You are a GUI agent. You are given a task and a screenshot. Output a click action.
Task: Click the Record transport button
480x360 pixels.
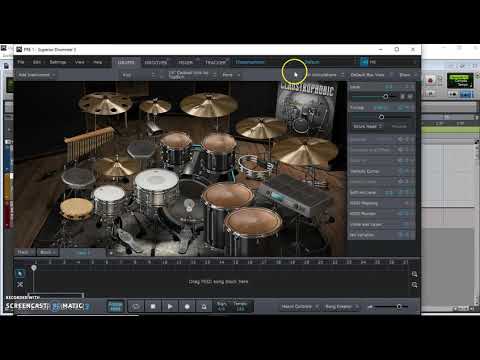(187, 306)
